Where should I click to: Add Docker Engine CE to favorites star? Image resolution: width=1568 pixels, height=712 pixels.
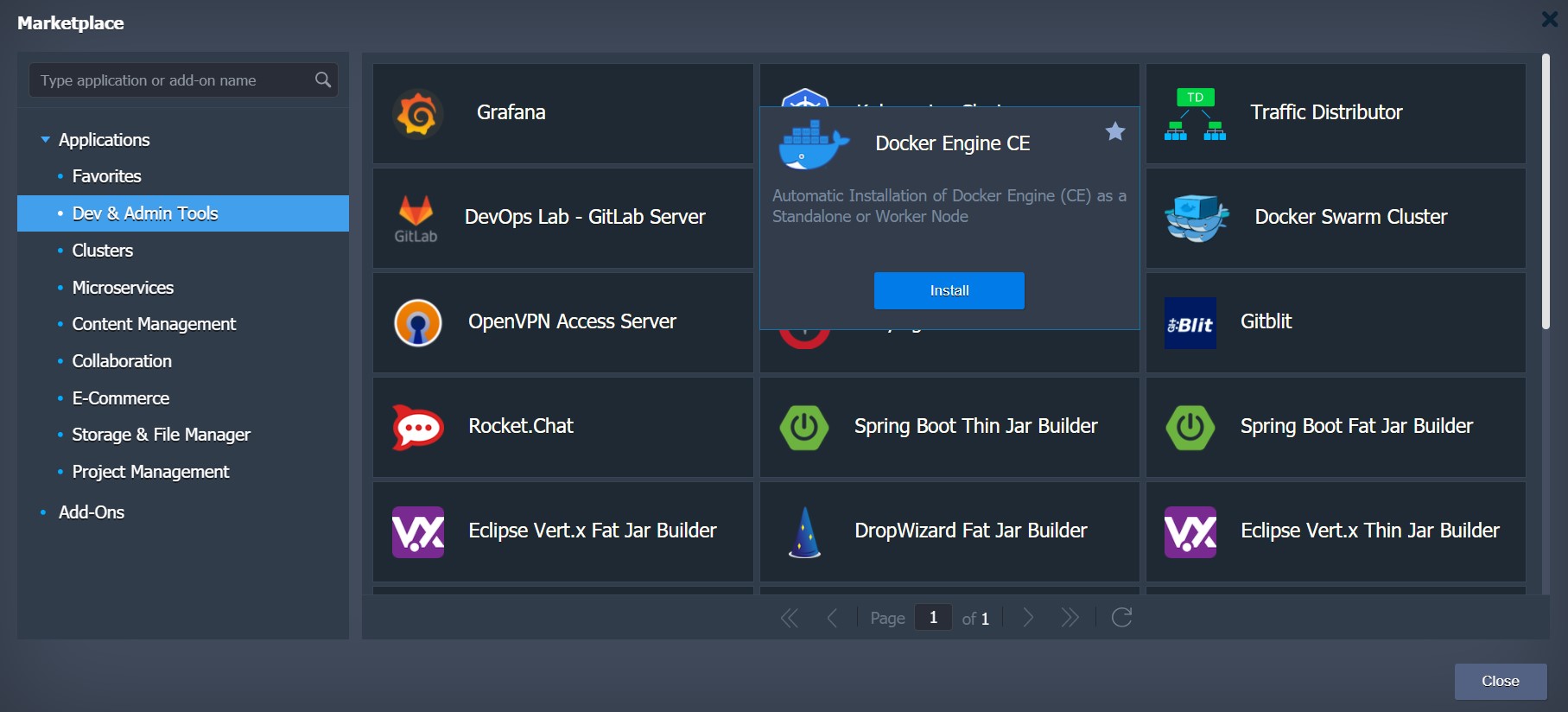(1115, 131)
